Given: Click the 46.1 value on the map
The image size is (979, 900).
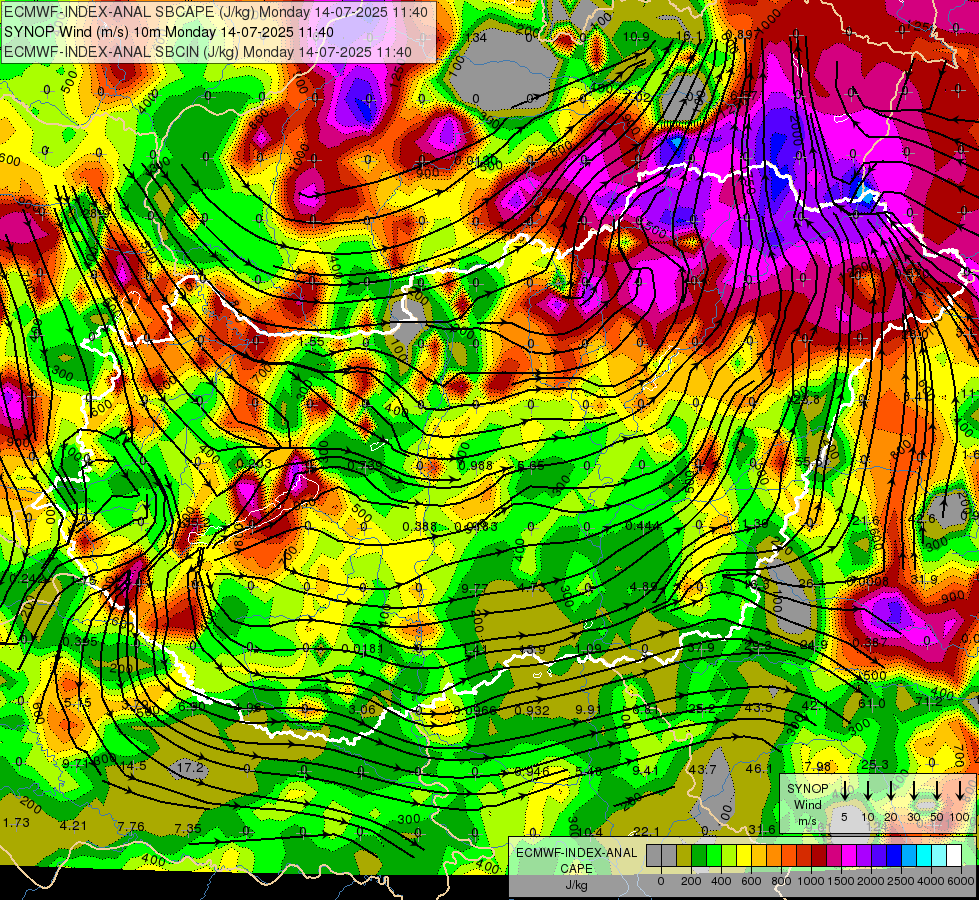Looking at the screenshot, I should pyautogui.click(x=759, y=768).
